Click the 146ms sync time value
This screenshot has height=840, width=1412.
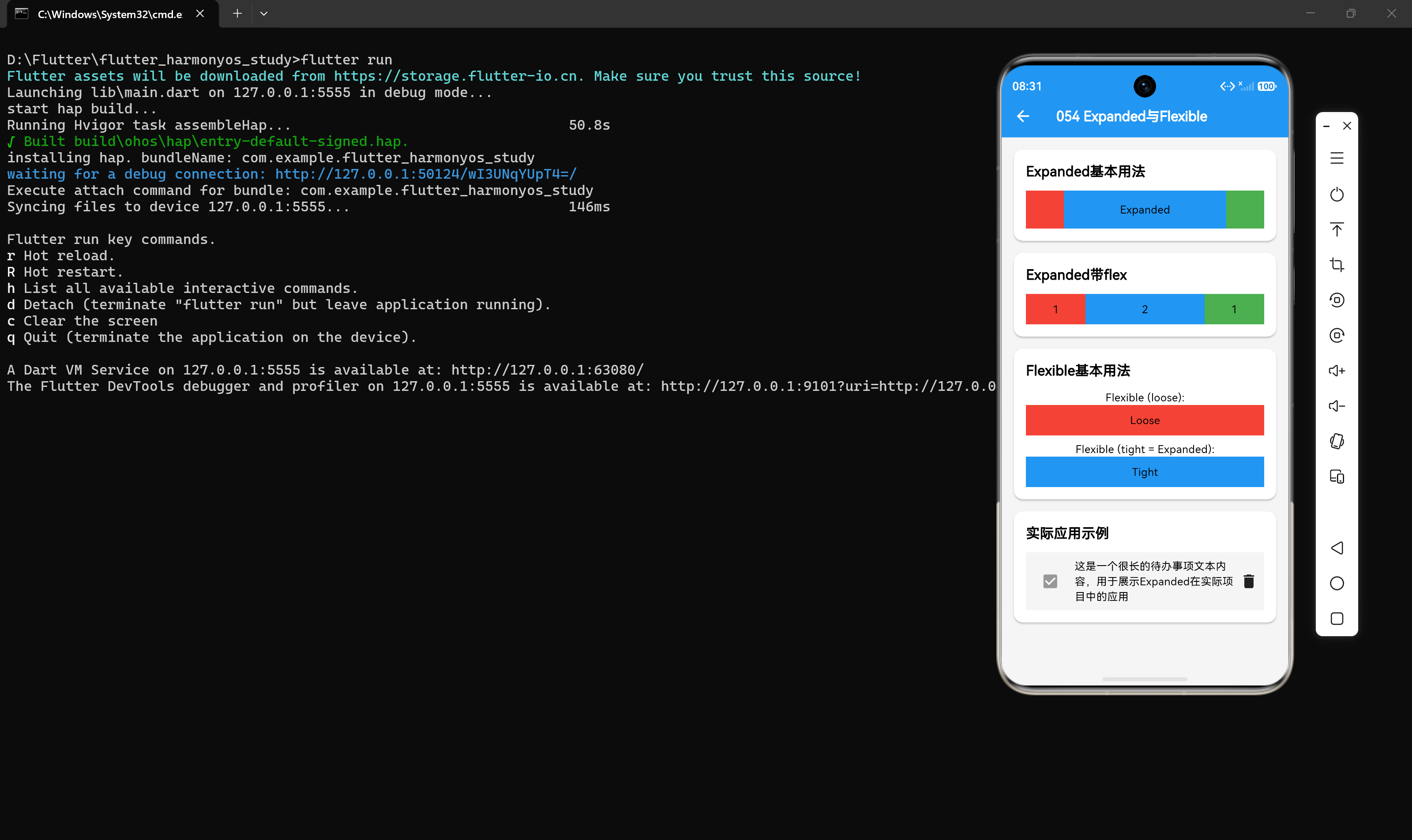(590, 207)
